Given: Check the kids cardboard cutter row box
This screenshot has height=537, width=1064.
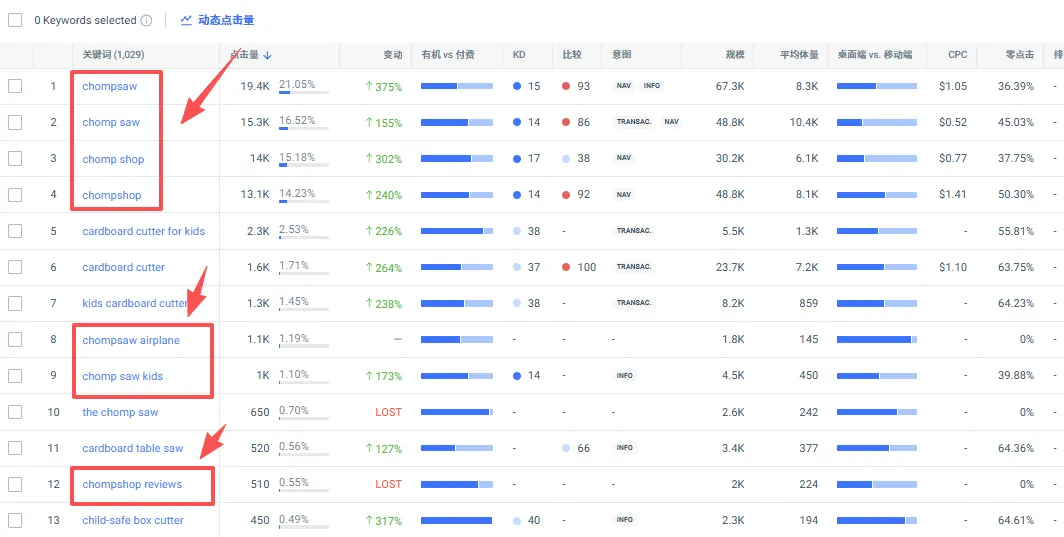Looking at the screenshot, I should 15,303.
